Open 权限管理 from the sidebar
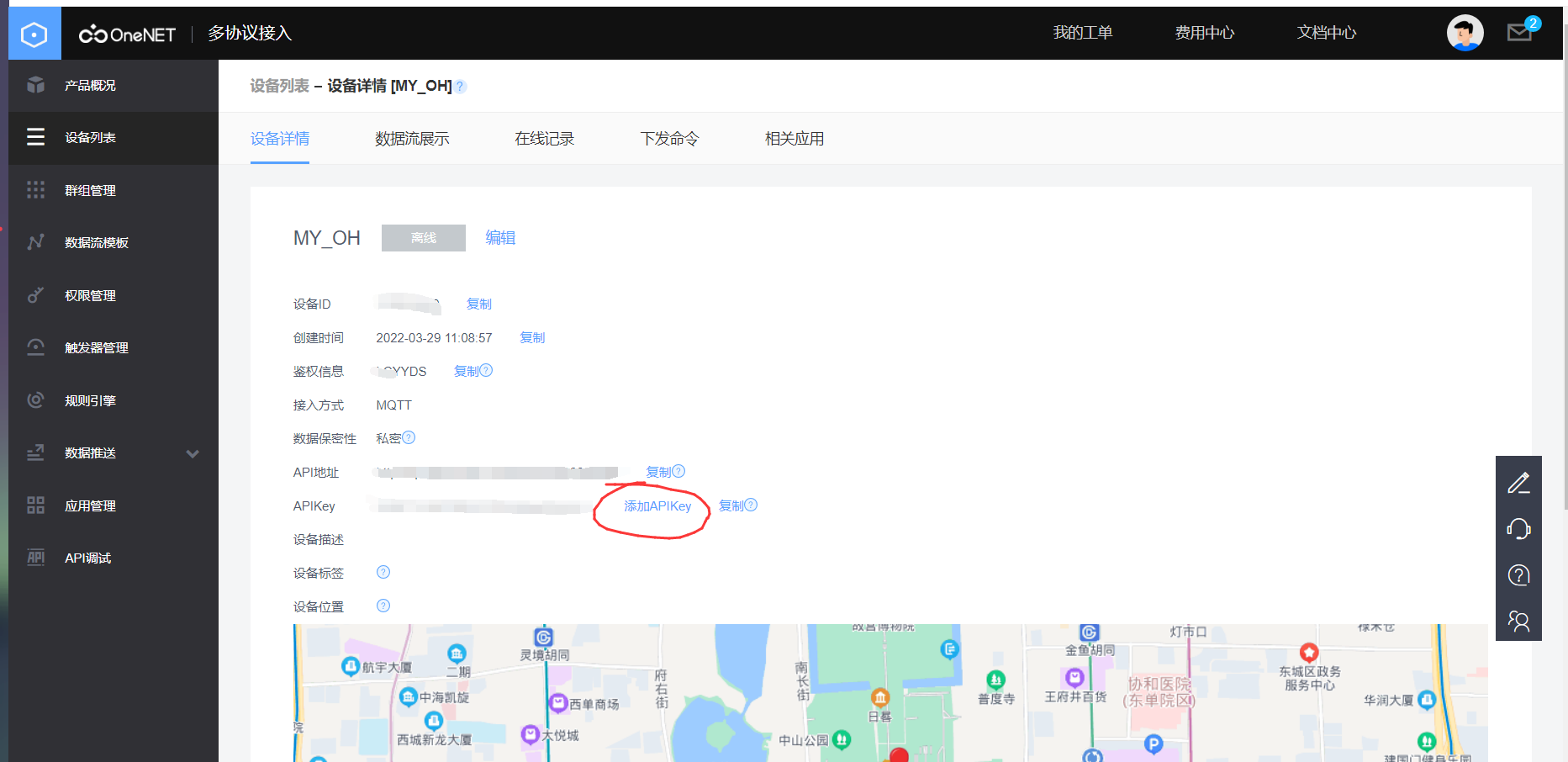Viewport: 1568px width, 762px height. (91, 295)
